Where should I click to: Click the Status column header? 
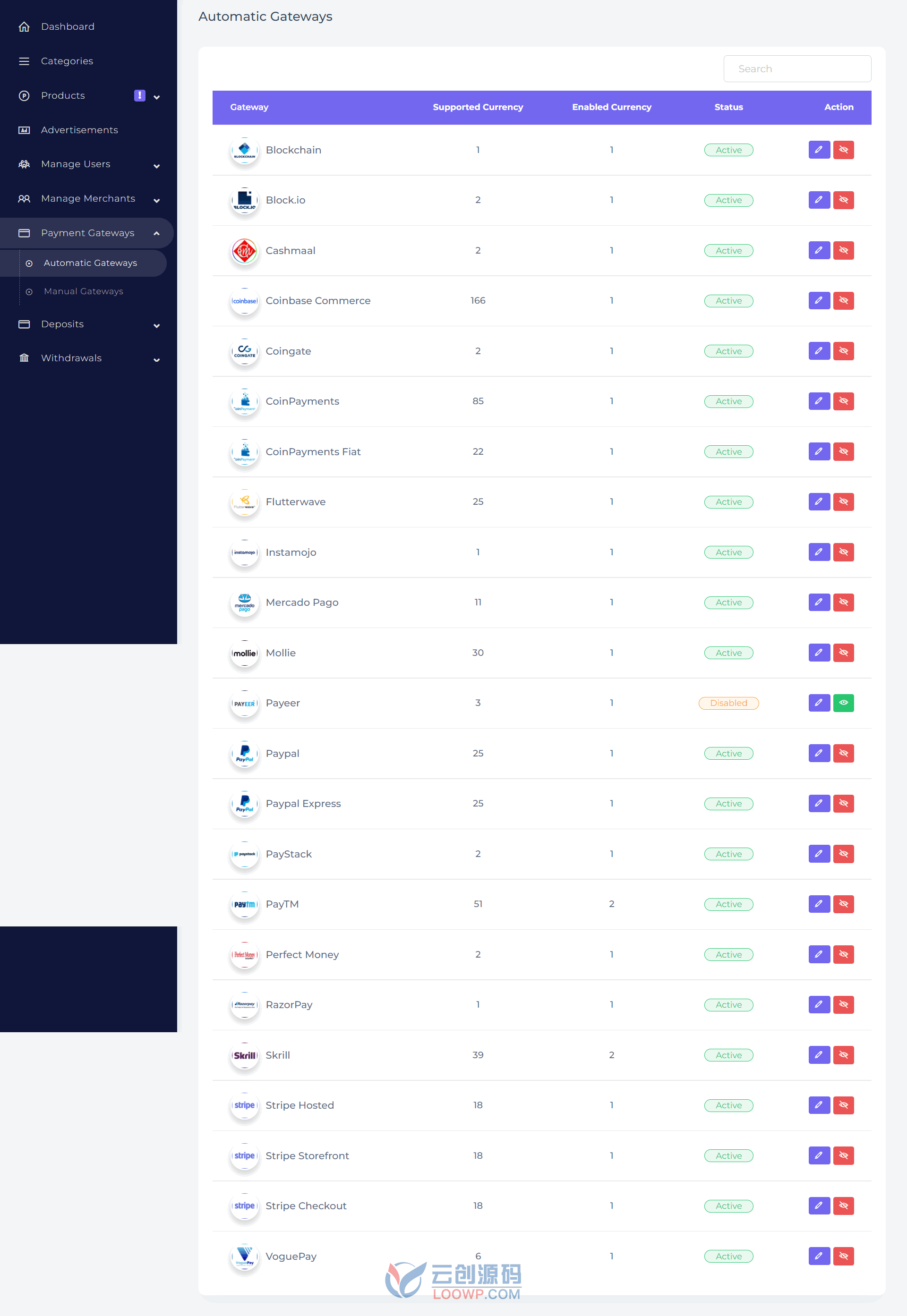728,107
